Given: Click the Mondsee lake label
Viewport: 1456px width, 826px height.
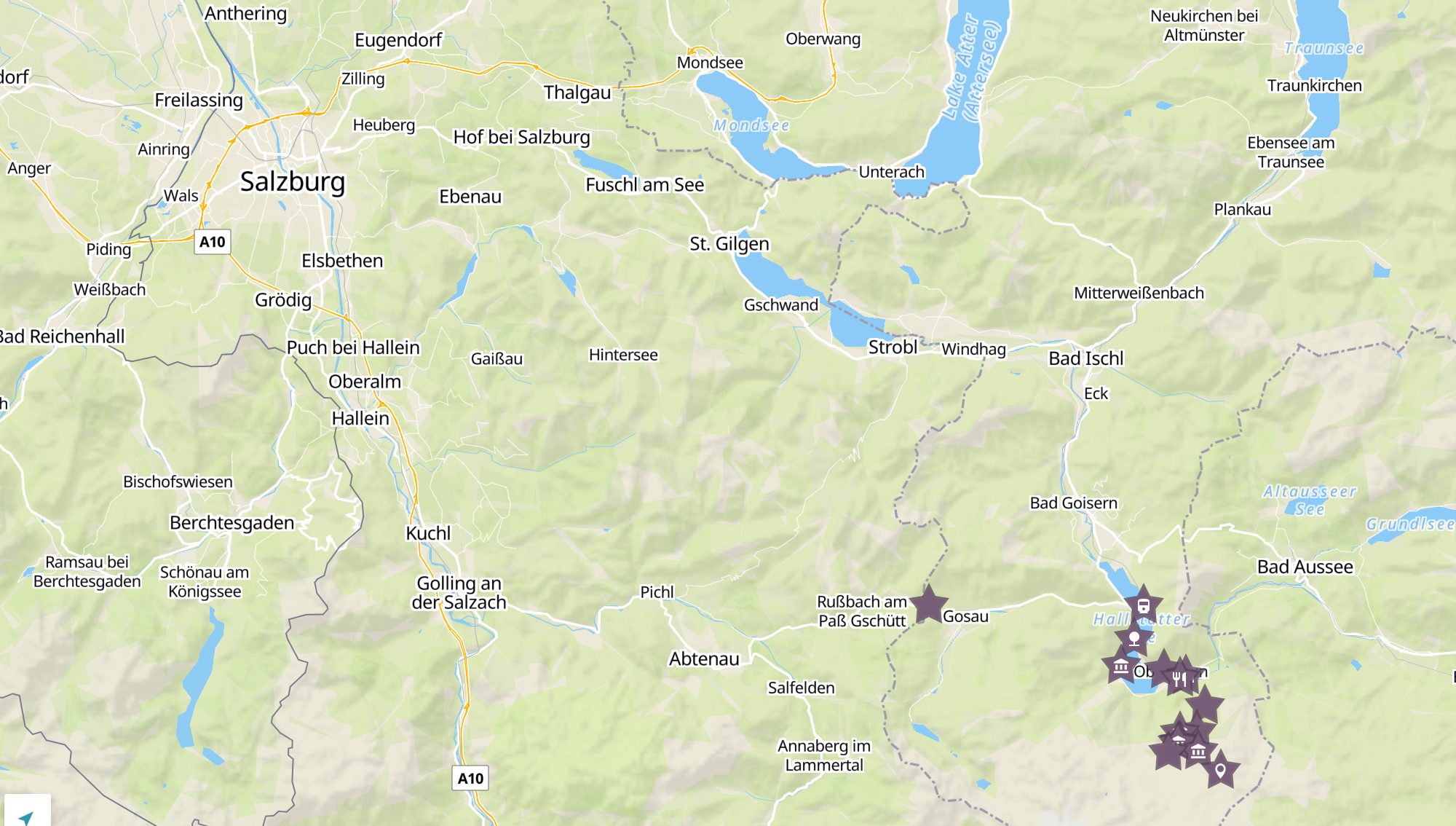Looking at the screenshot, I should click(751, 125).
